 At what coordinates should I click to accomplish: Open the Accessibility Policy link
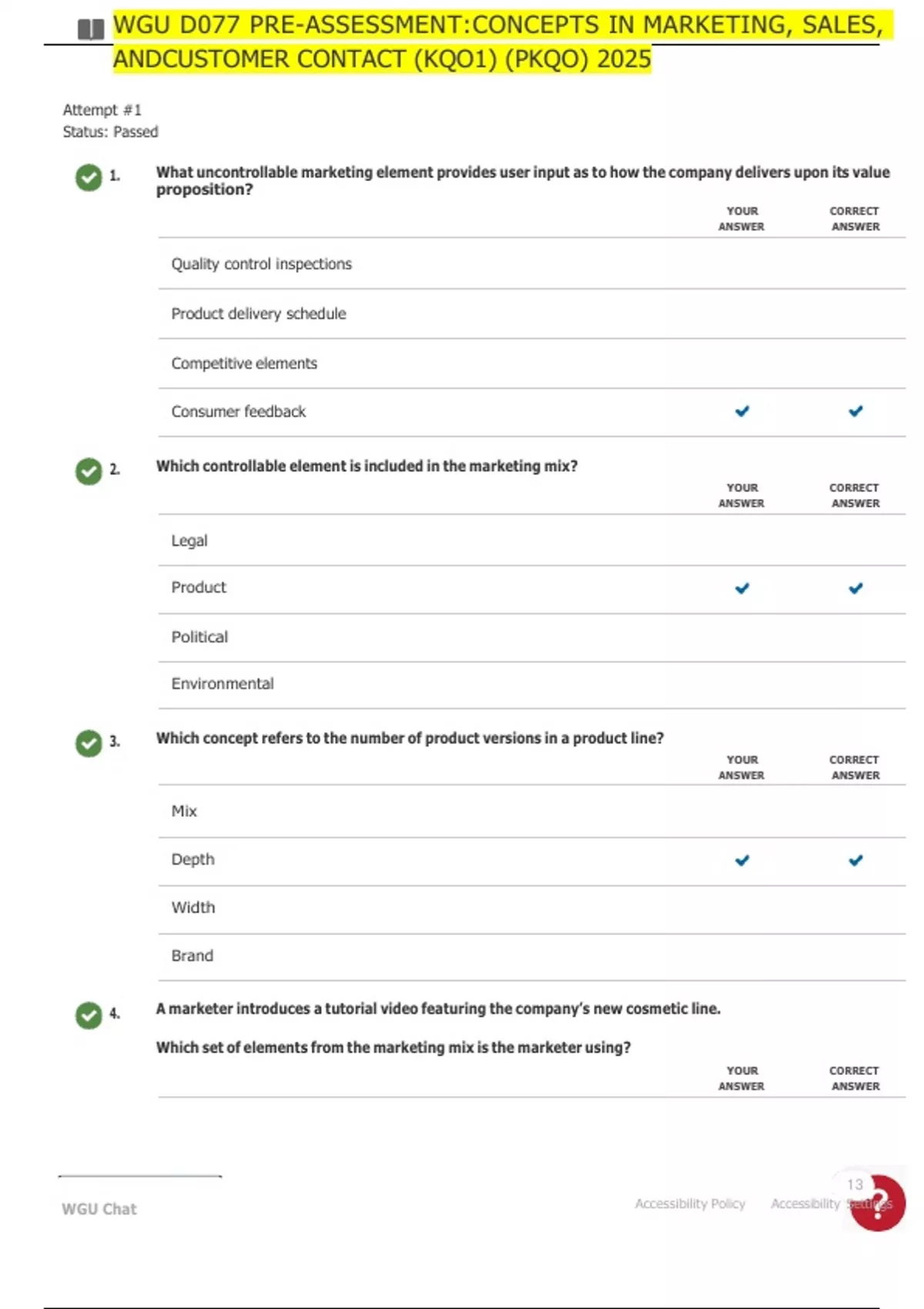point(690,1204)
